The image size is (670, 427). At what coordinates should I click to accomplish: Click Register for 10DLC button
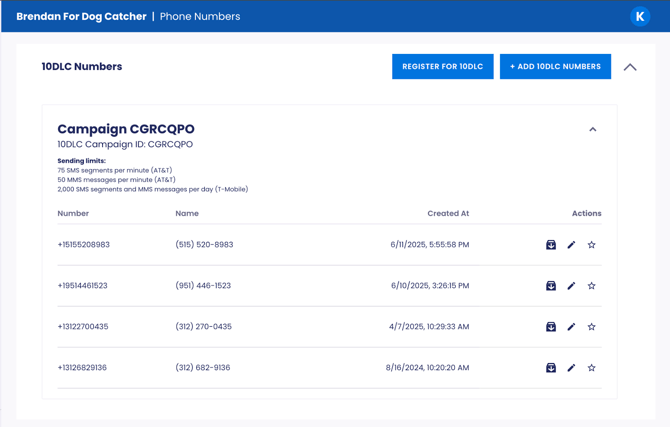click(x=442, y=67)
